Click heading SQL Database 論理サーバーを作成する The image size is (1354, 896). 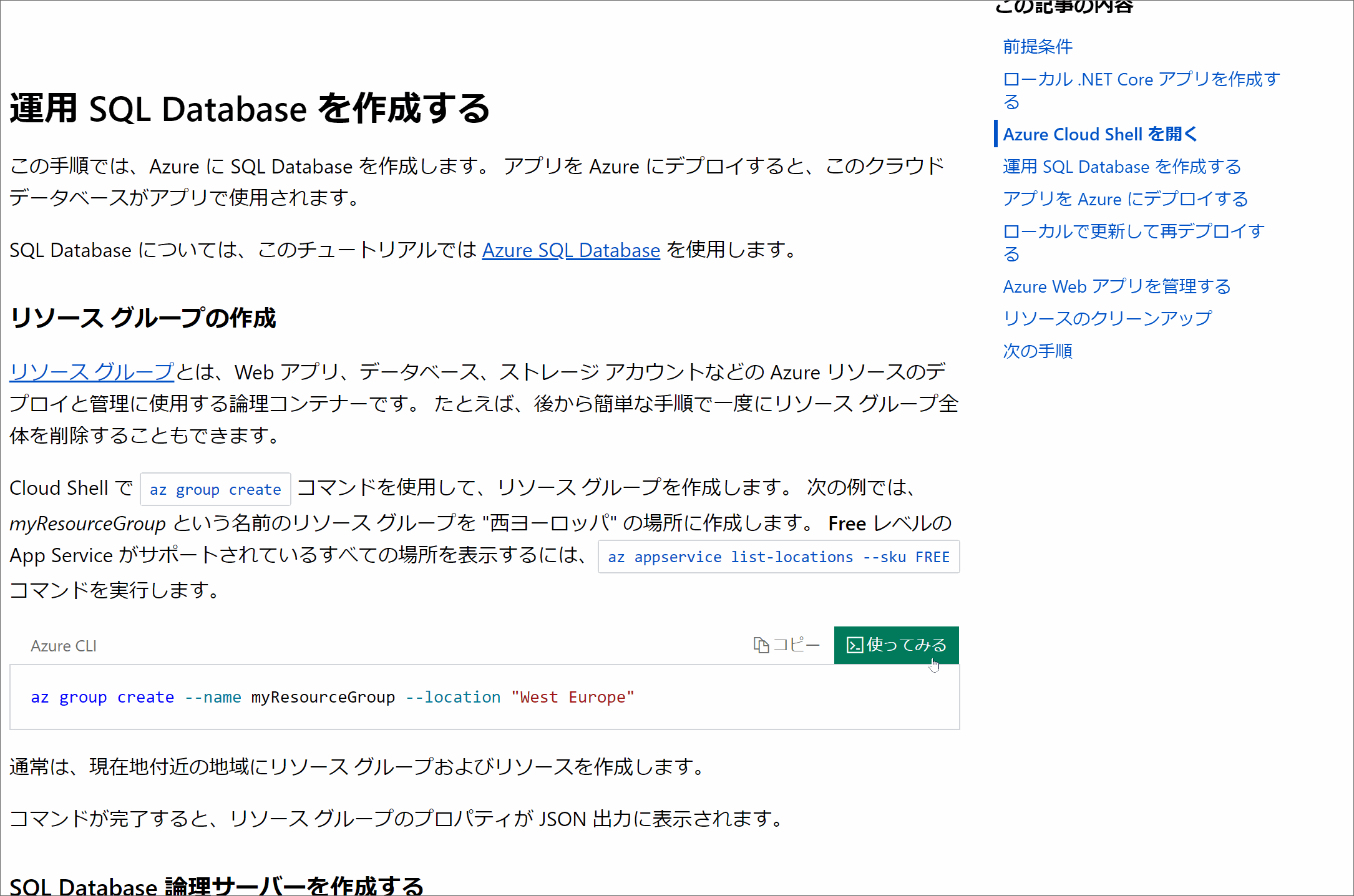click(217, 886)
